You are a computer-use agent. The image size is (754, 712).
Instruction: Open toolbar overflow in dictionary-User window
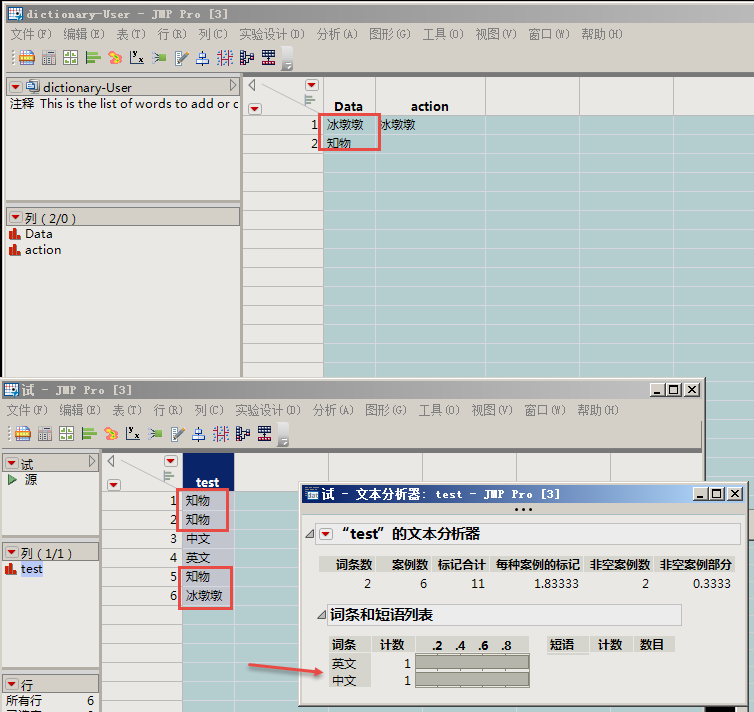click(x=287, y=59)
